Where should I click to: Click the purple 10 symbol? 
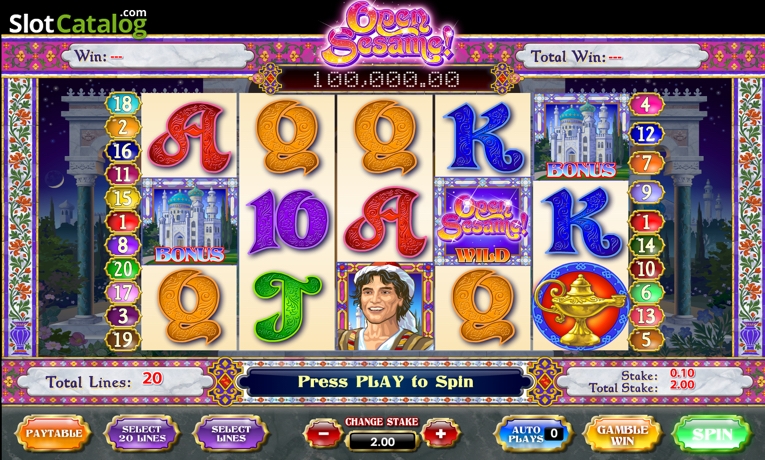[288, 222]
